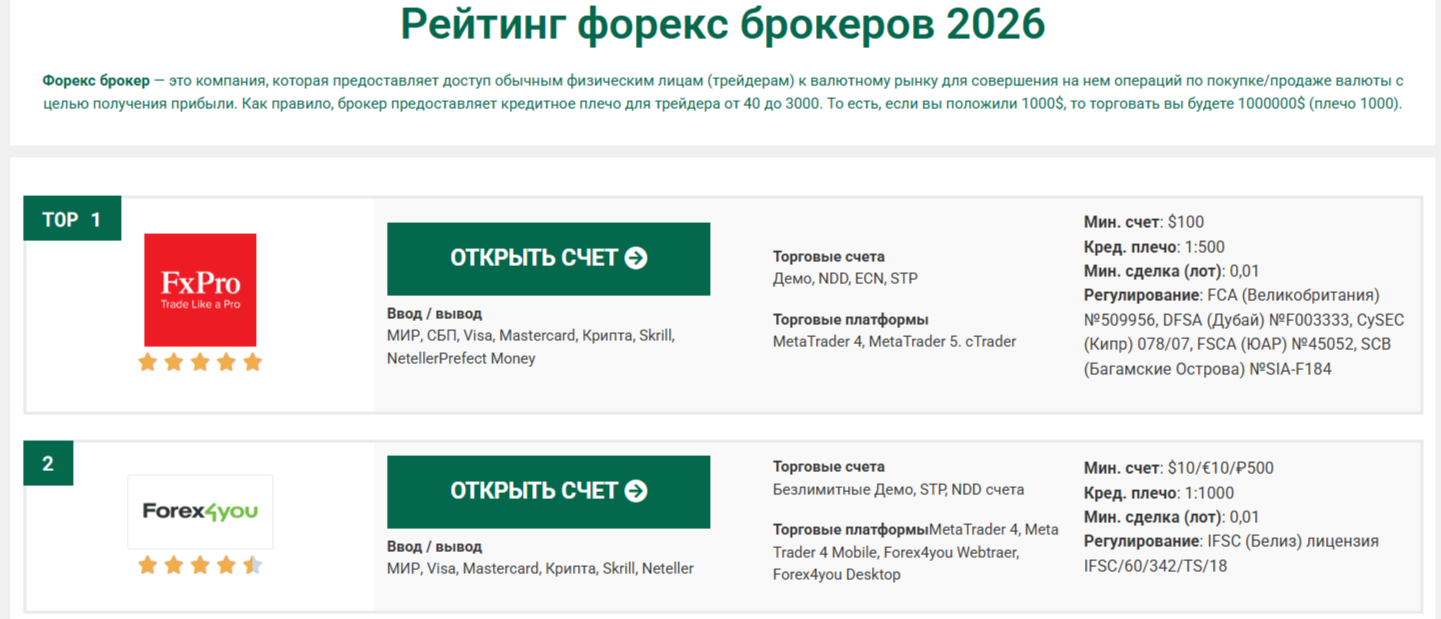The image size is (1441, 619).
Task: Click Forex4you Ввод / вывод label
Action: pos(434,547)
